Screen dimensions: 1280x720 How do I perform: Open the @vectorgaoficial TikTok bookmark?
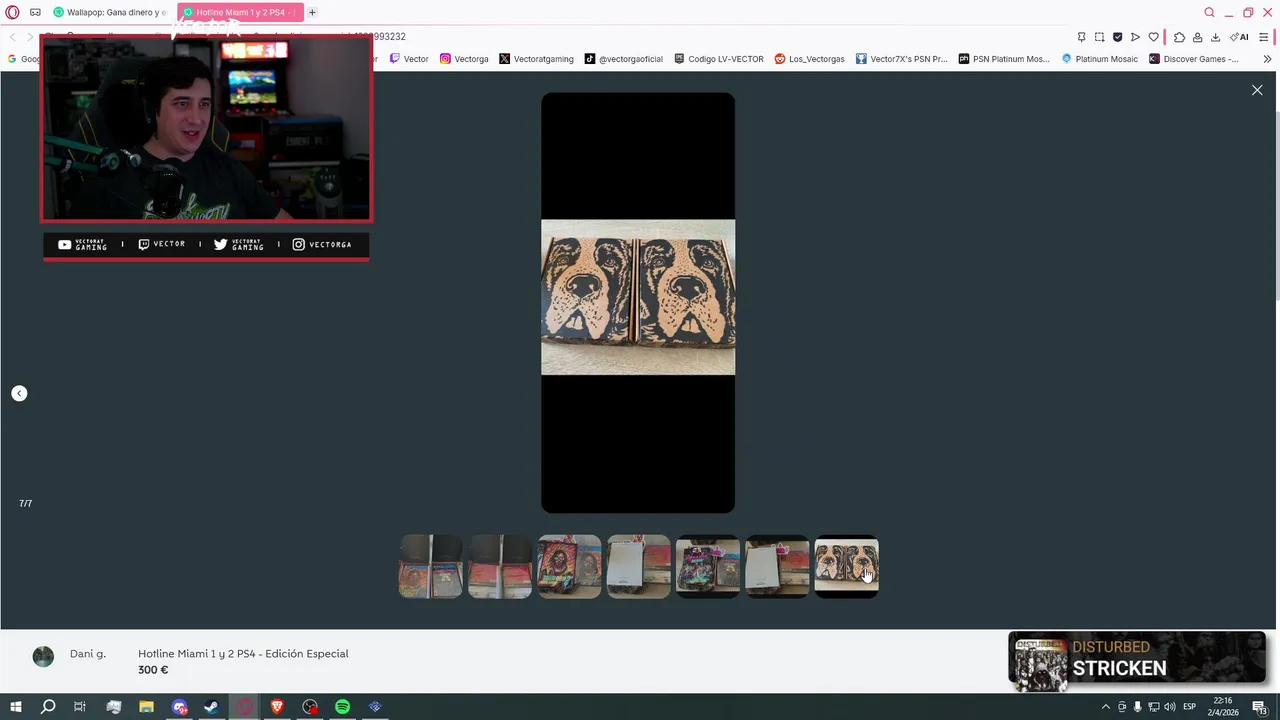[623, 59]
